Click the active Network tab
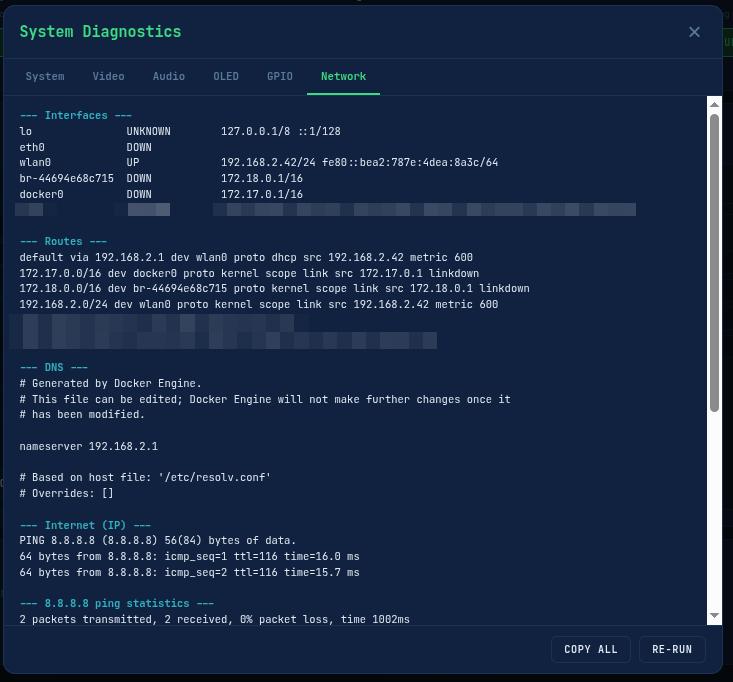This screenshot has width=733, height=682. click(x=343, y=76)
